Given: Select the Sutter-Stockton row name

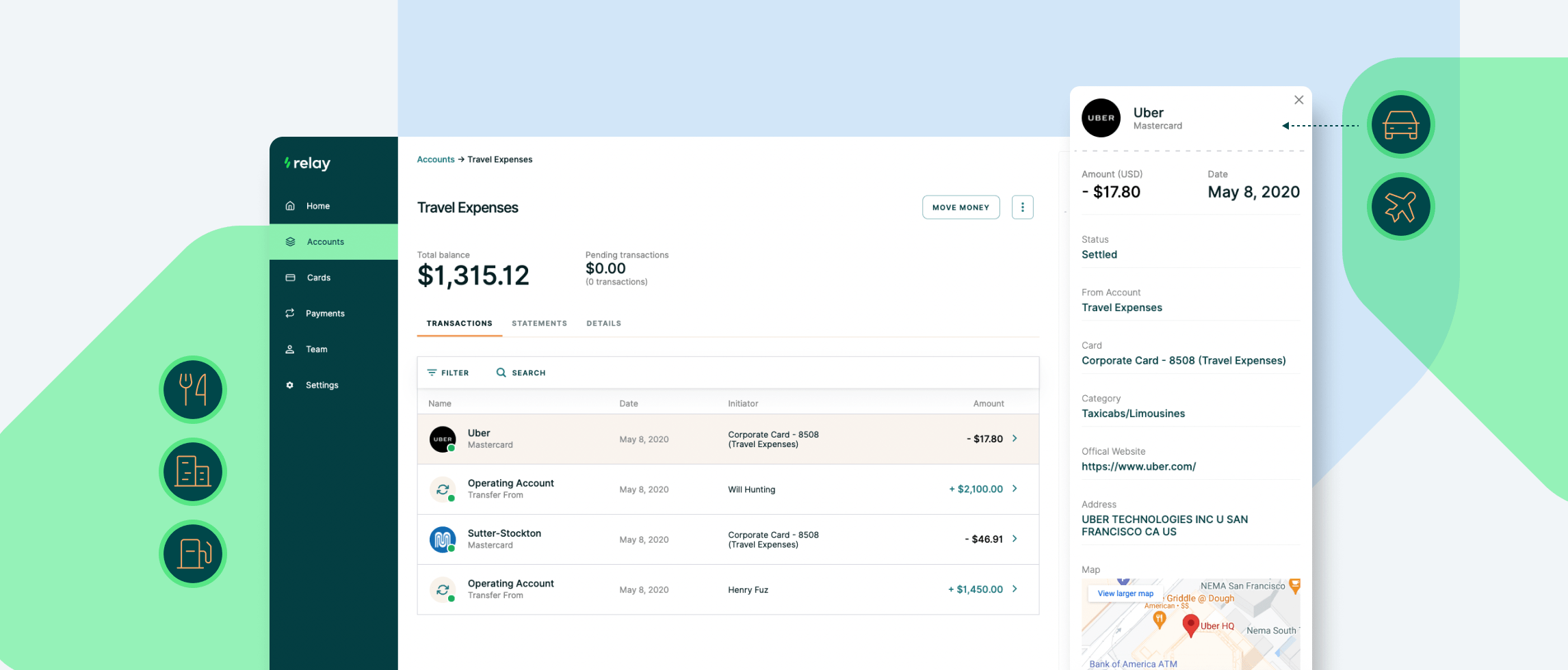Looking at the screenshot, I should coord(504,533).
